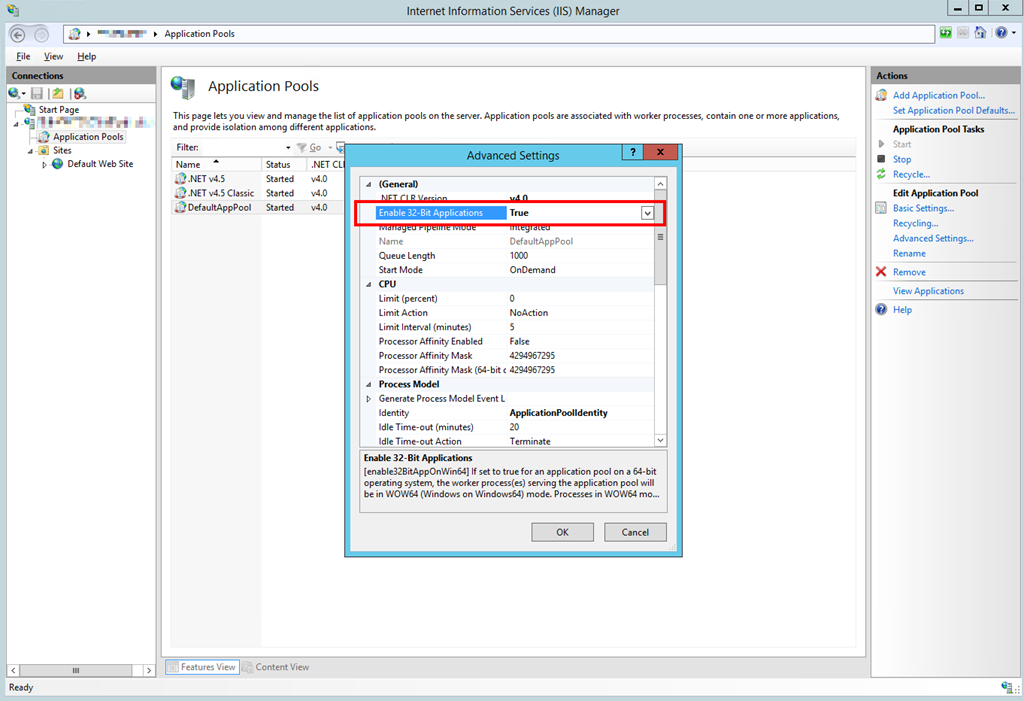Click Advanced Settings... link in Actions pane

(933, 238)
